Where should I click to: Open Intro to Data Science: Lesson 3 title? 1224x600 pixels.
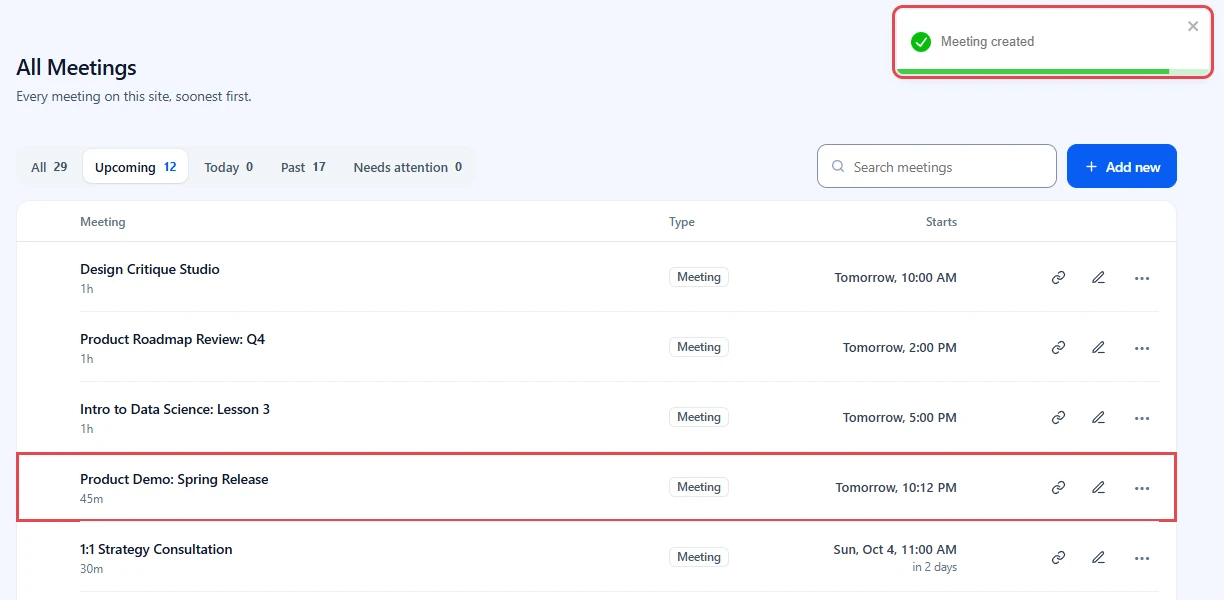coord(175,409)
